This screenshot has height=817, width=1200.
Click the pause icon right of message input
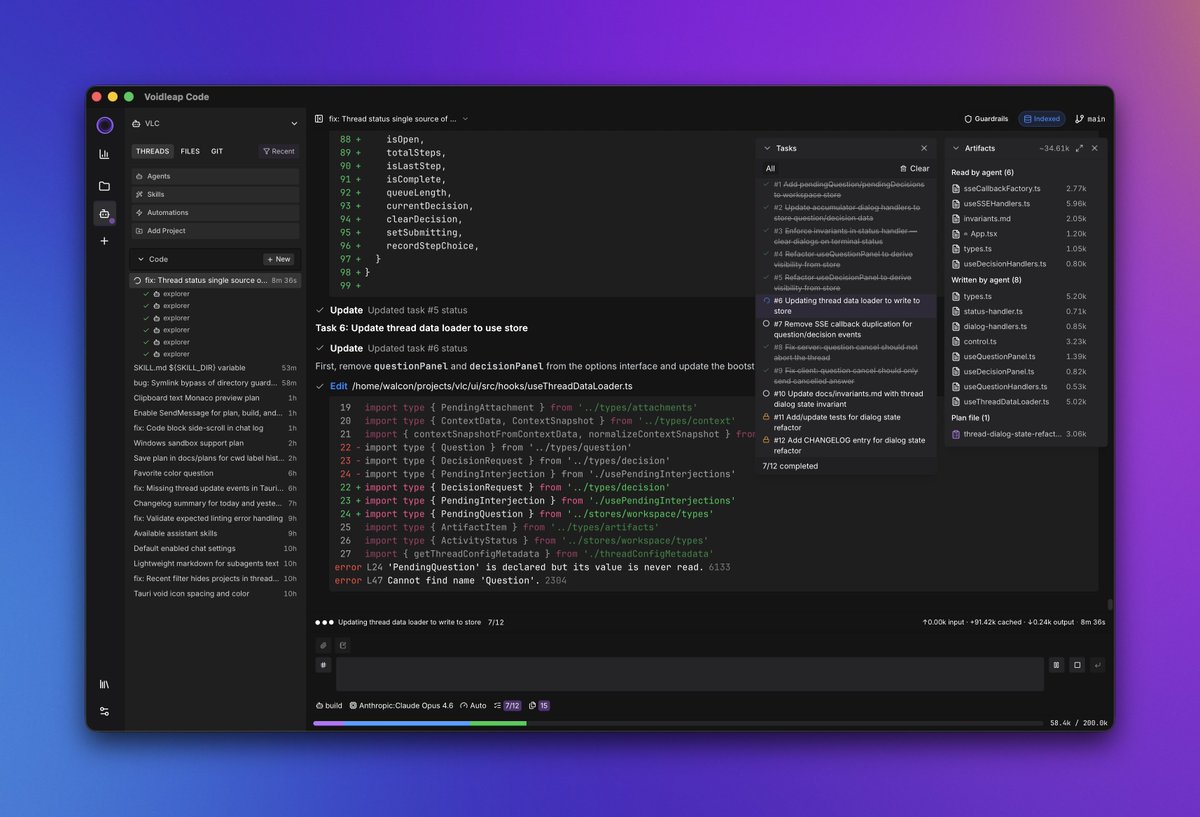click(x=1056, y=665)
